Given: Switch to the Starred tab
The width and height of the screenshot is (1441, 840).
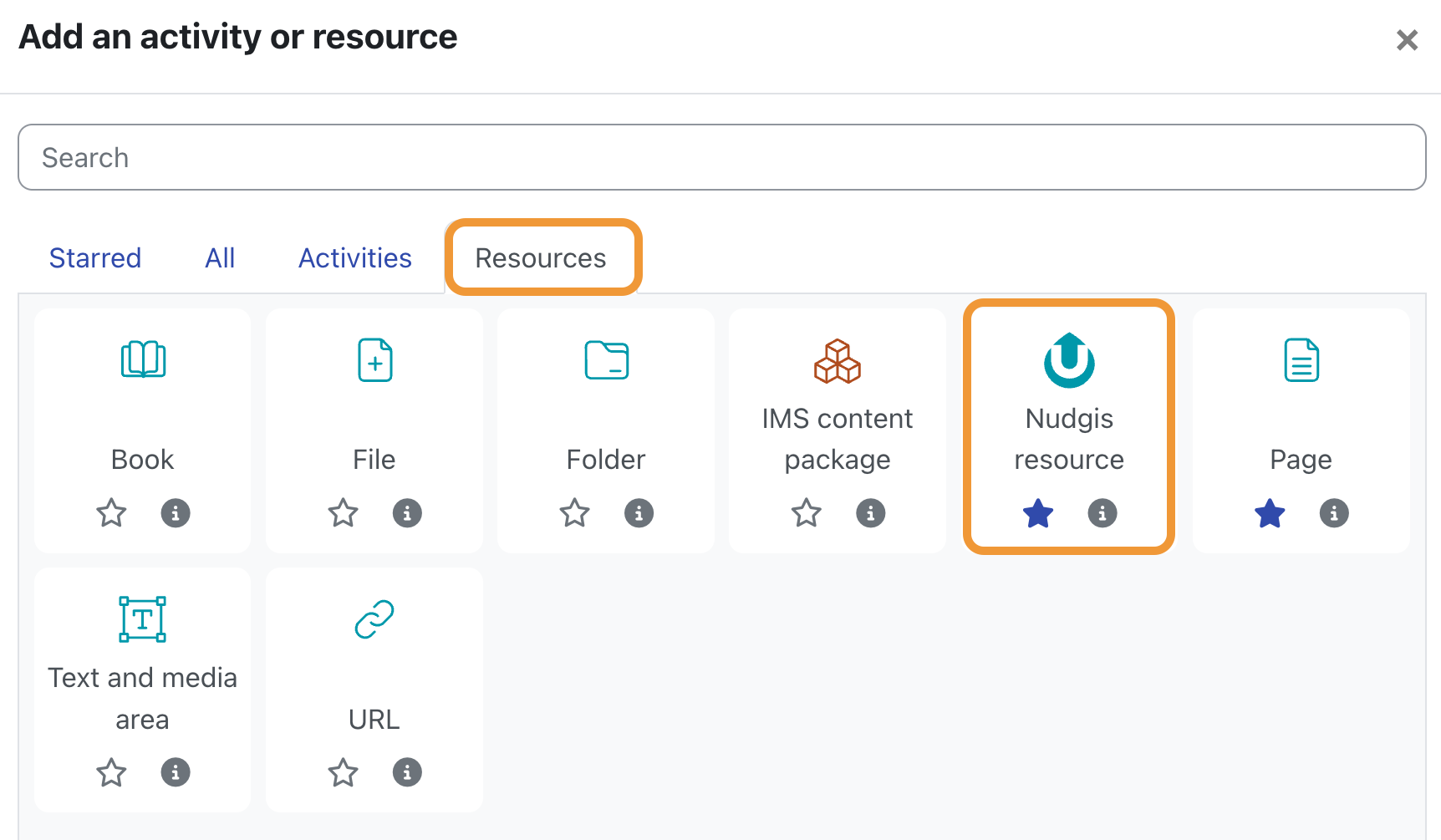Looking at the screenshot, I should pyautogui.click(x=95, y=258).
